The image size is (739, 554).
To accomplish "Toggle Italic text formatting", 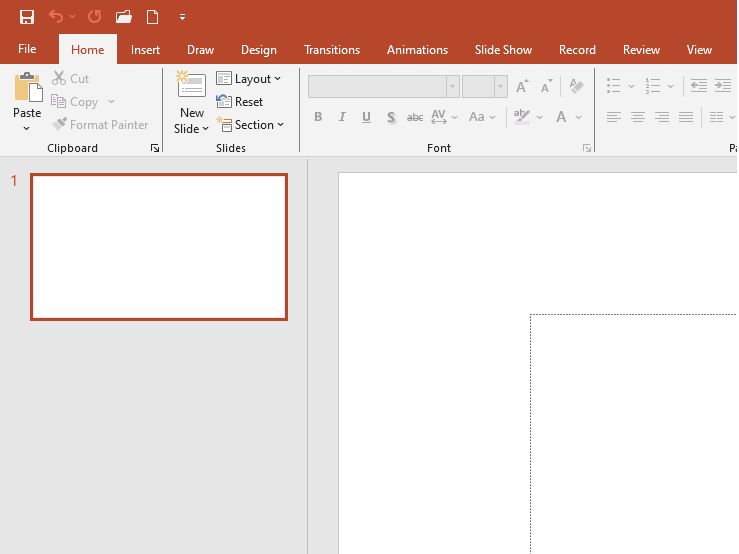I will click(x=342, y=117).
